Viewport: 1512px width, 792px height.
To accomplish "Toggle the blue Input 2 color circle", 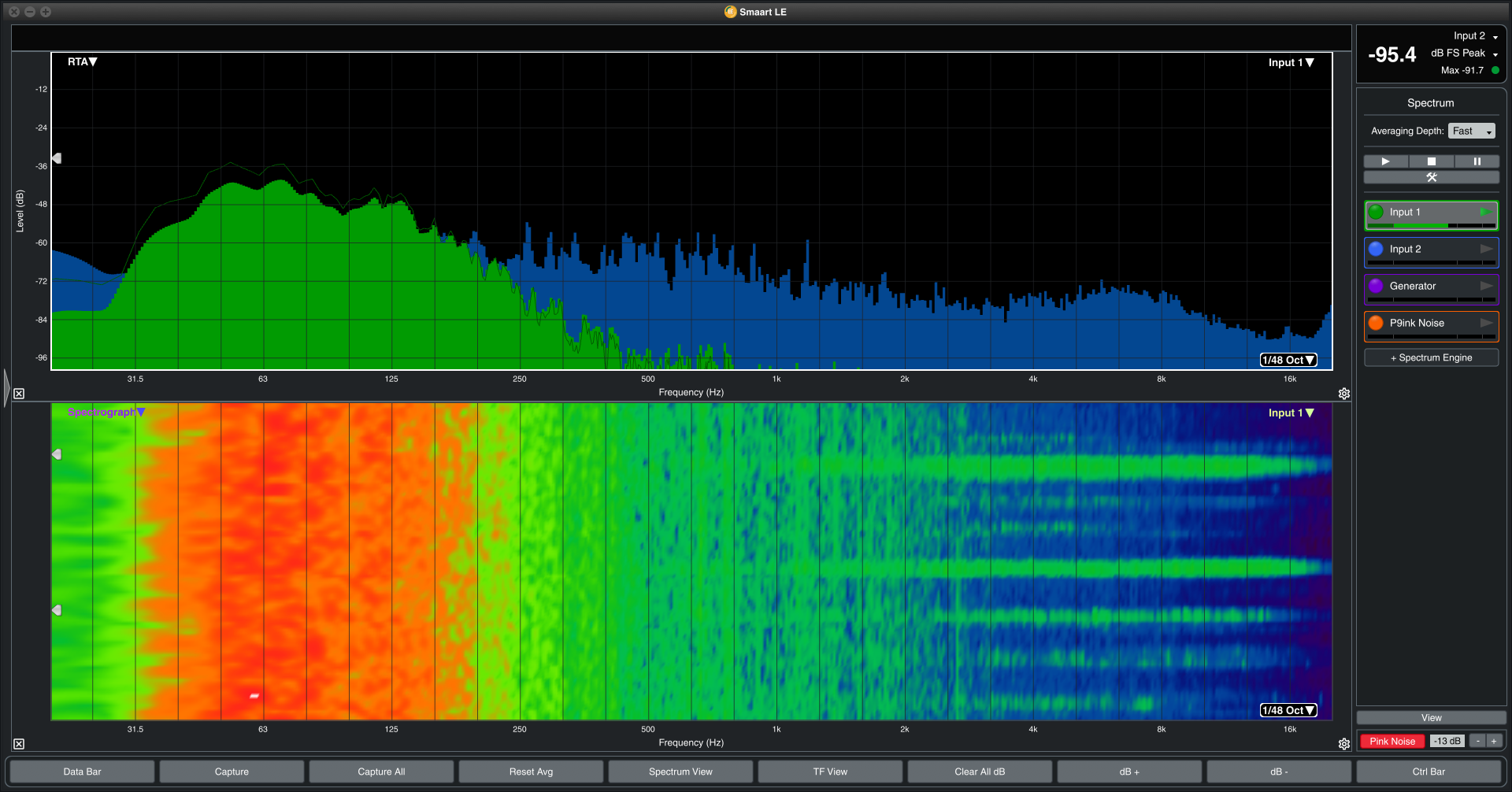I will click(1376, 249).
